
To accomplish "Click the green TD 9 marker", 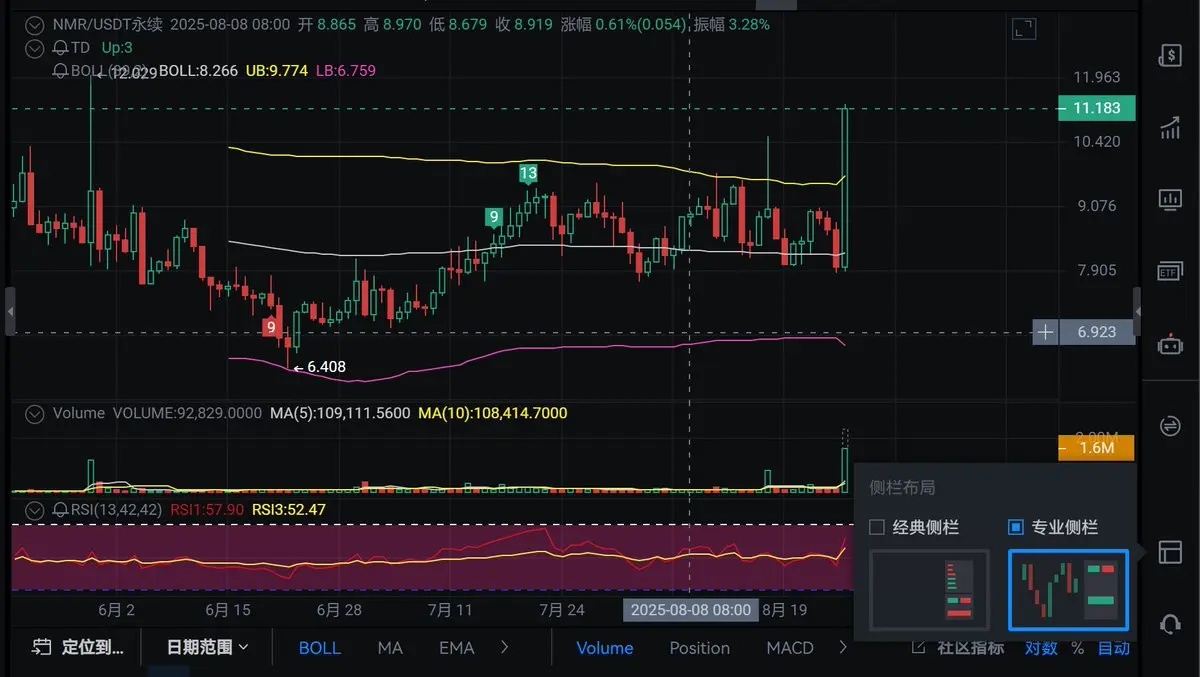I will click(493, 217).
